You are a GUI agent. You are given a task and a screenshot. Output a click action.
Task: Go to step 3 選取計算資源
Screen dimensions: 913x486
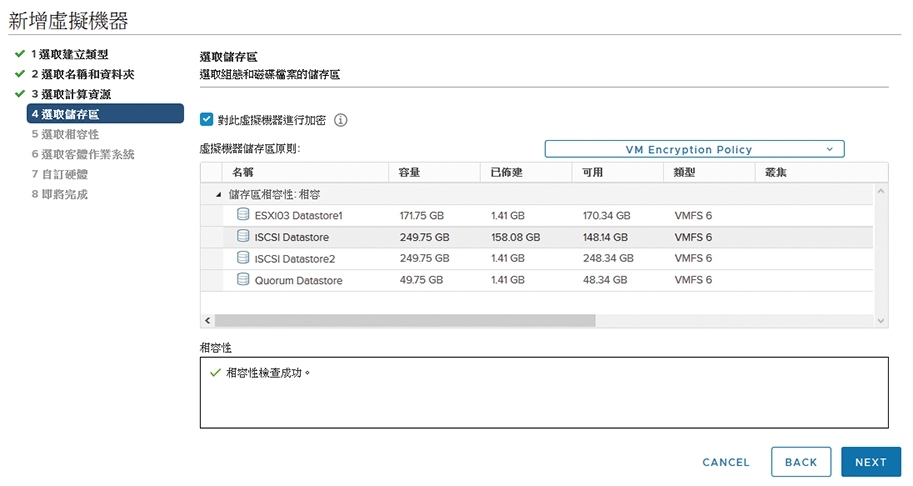(76, 94)
